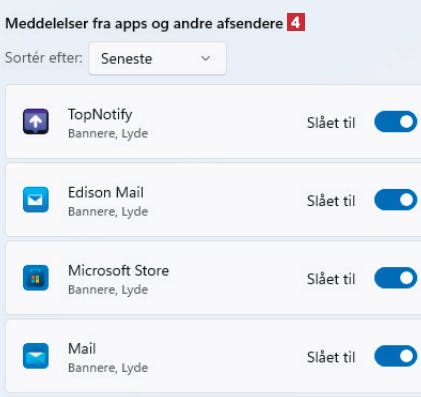Screen dimensions: 421x397
Task: Open Mail app notification settings row
Action: [213, 356]
